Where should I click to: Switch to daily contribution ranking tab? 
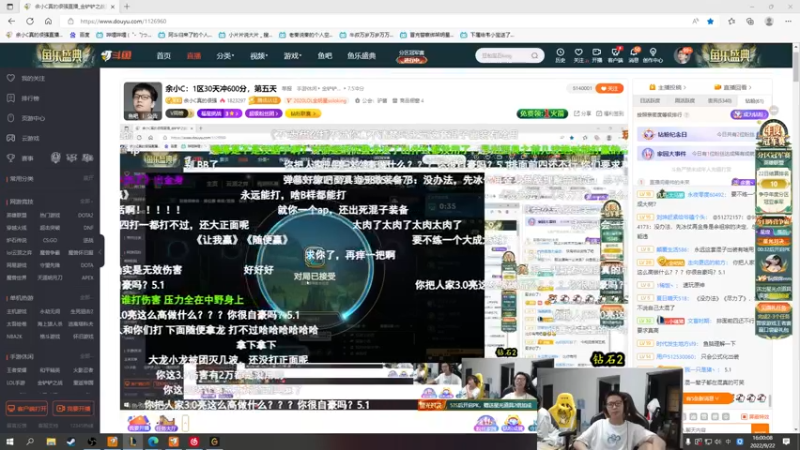649,101
